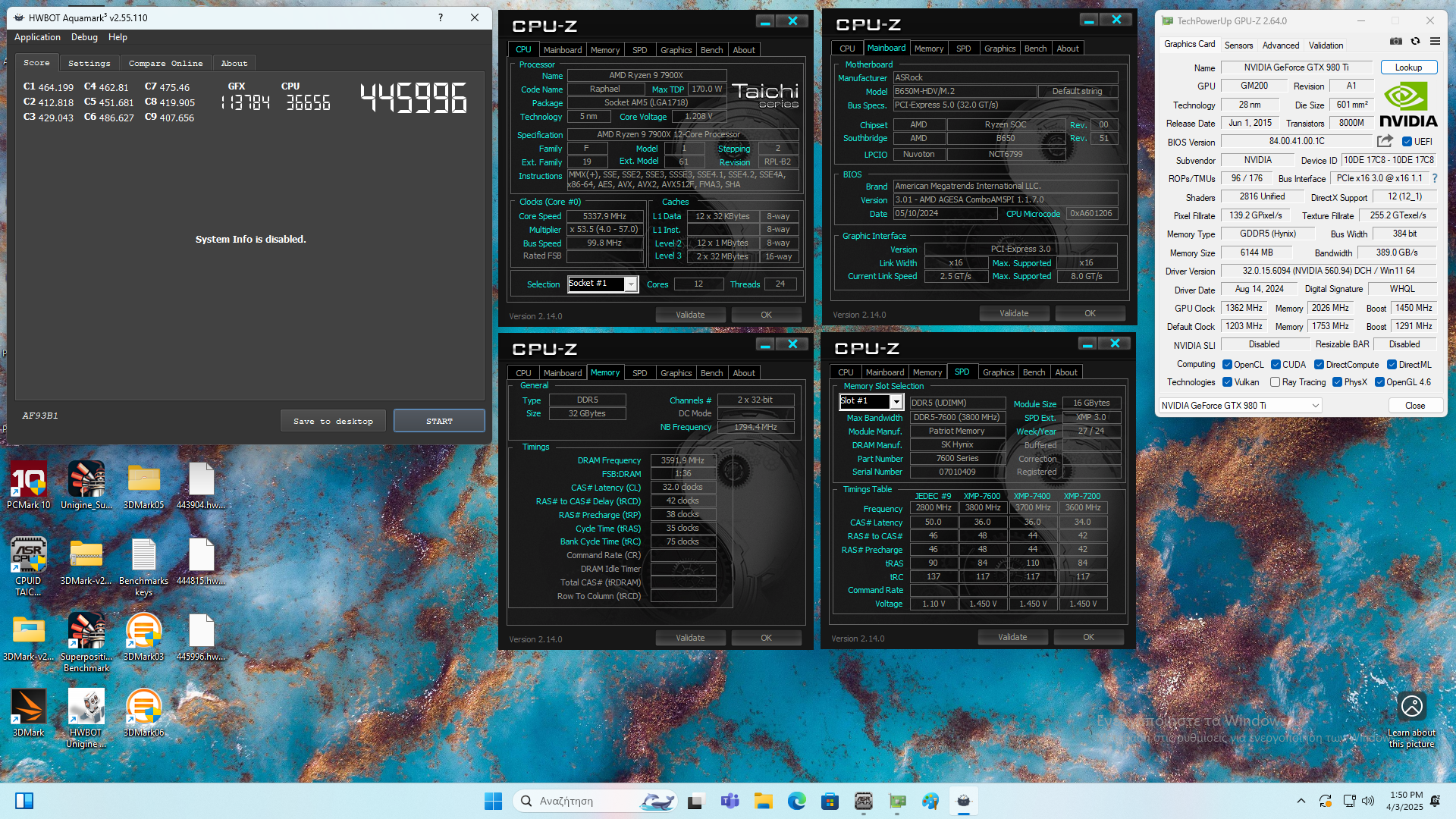Open Microsoft Store from the taskbar
This screenshot has height=819, width=1456.
tap(830, 801)
